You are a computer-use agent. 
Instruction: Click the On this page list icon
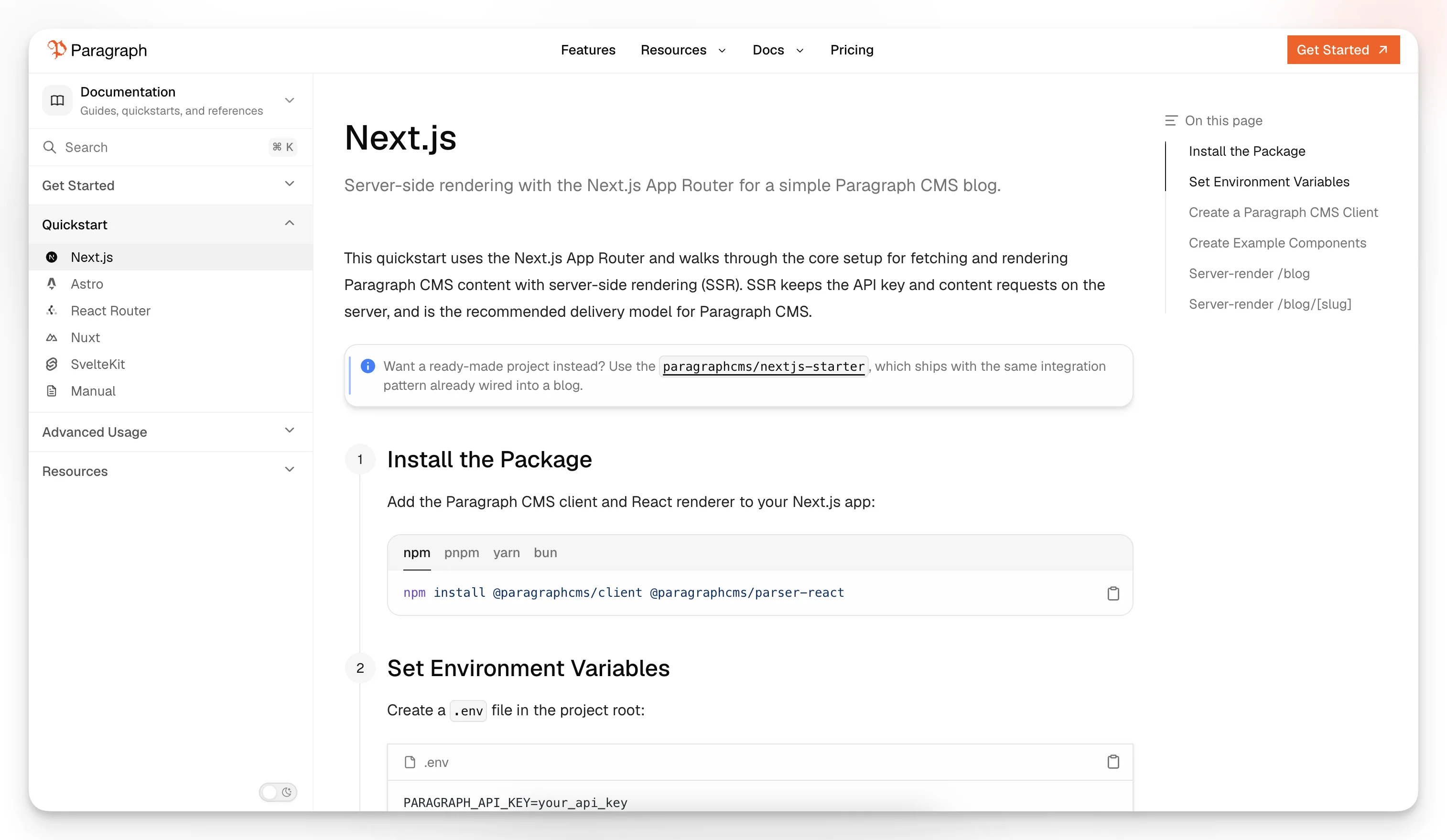click(1171, 120)
